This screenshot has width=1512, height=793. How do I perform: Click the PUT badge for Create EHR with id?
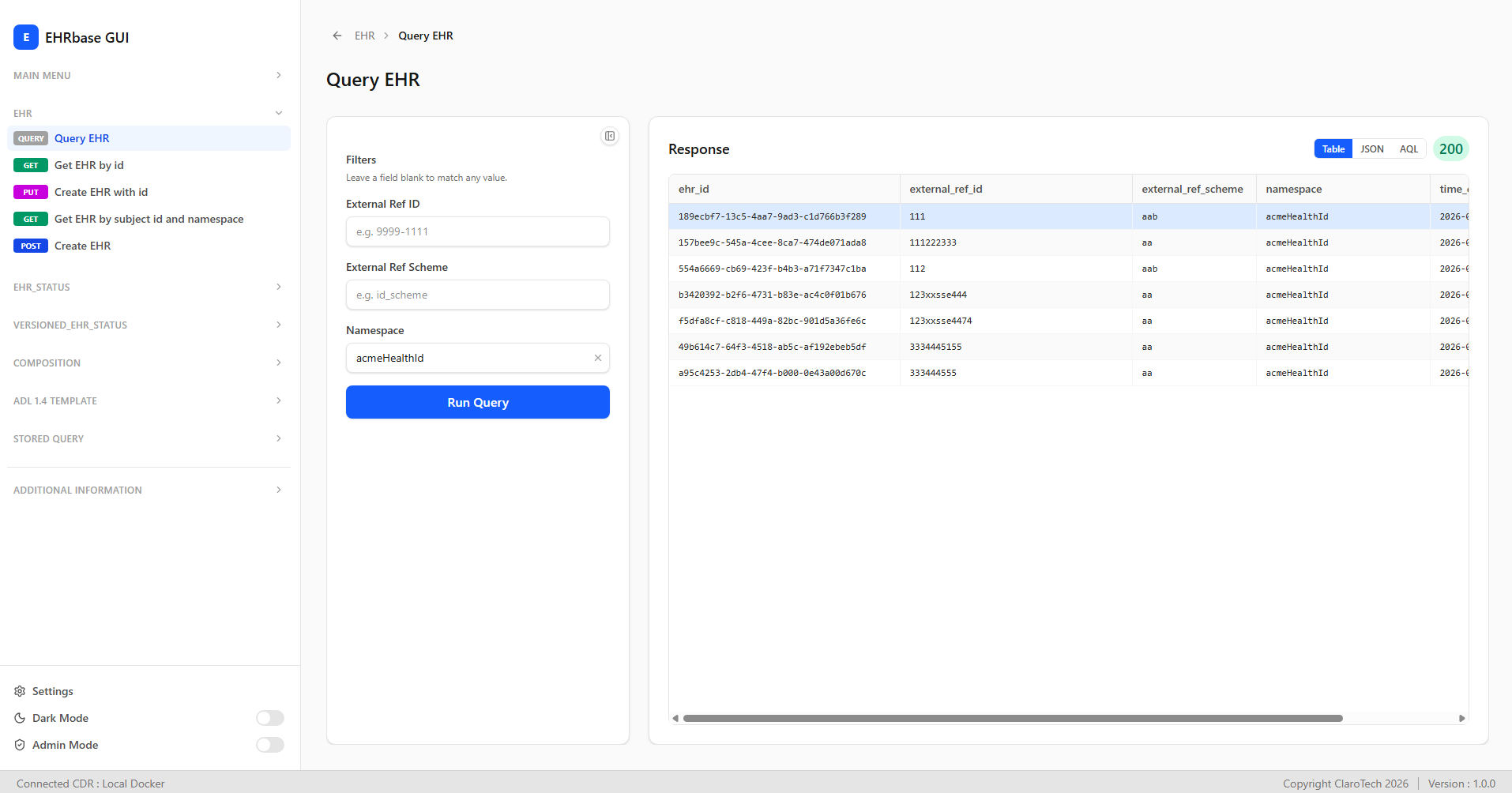(31, 192)
